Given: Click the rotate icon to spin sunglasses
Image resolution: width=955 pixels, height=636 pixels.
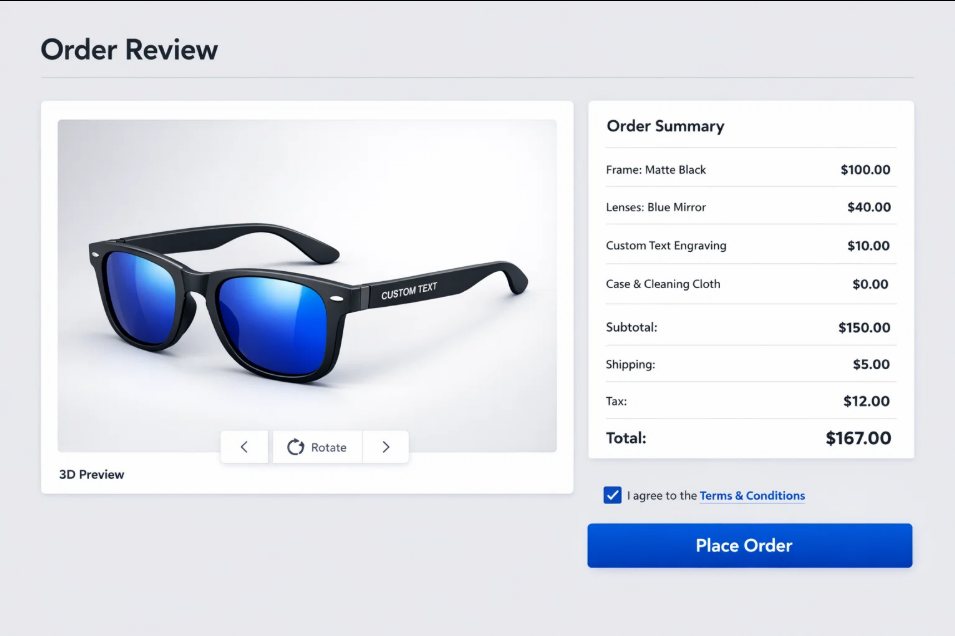Looking at the screenshot, I should [x=297, y=447].
